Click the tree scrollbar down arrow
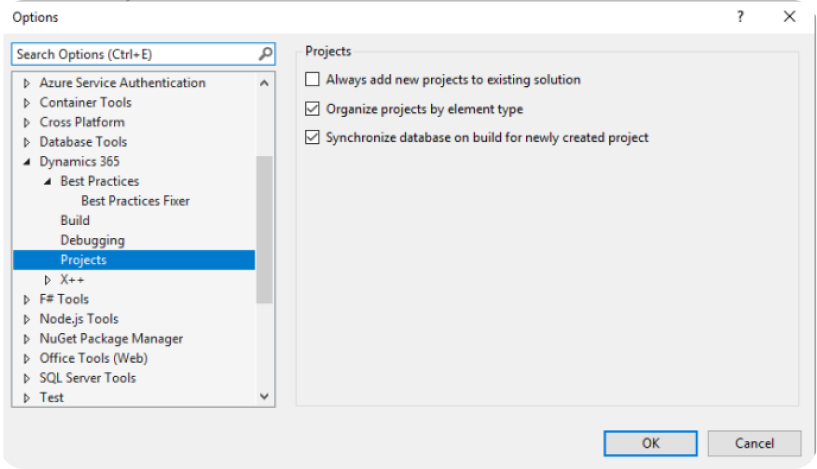 [264, 397]
